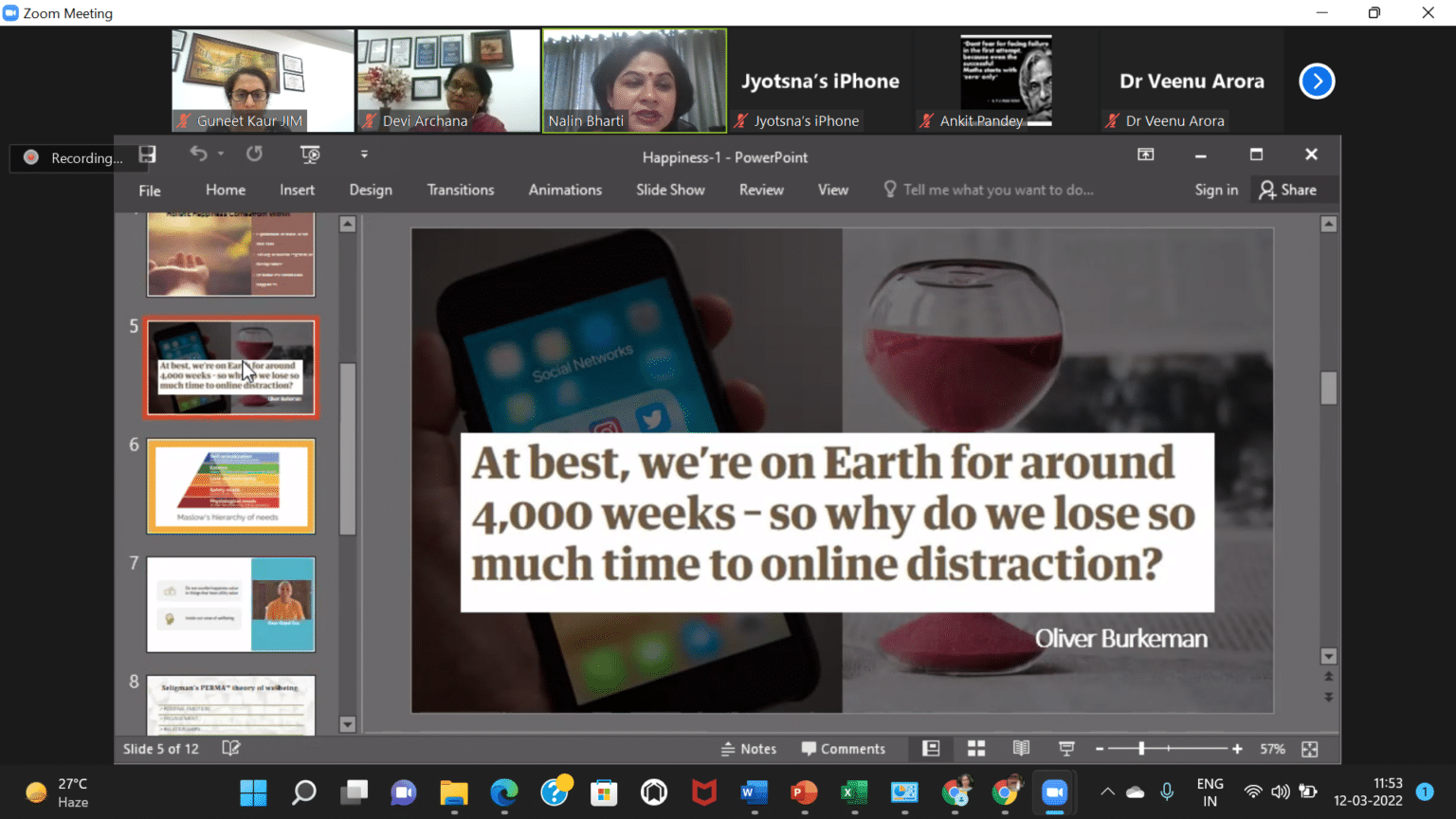1456x819 pixels.
Task: Fit slide to current window icon
Action: pyautogui.click(x=1309, y=749)
